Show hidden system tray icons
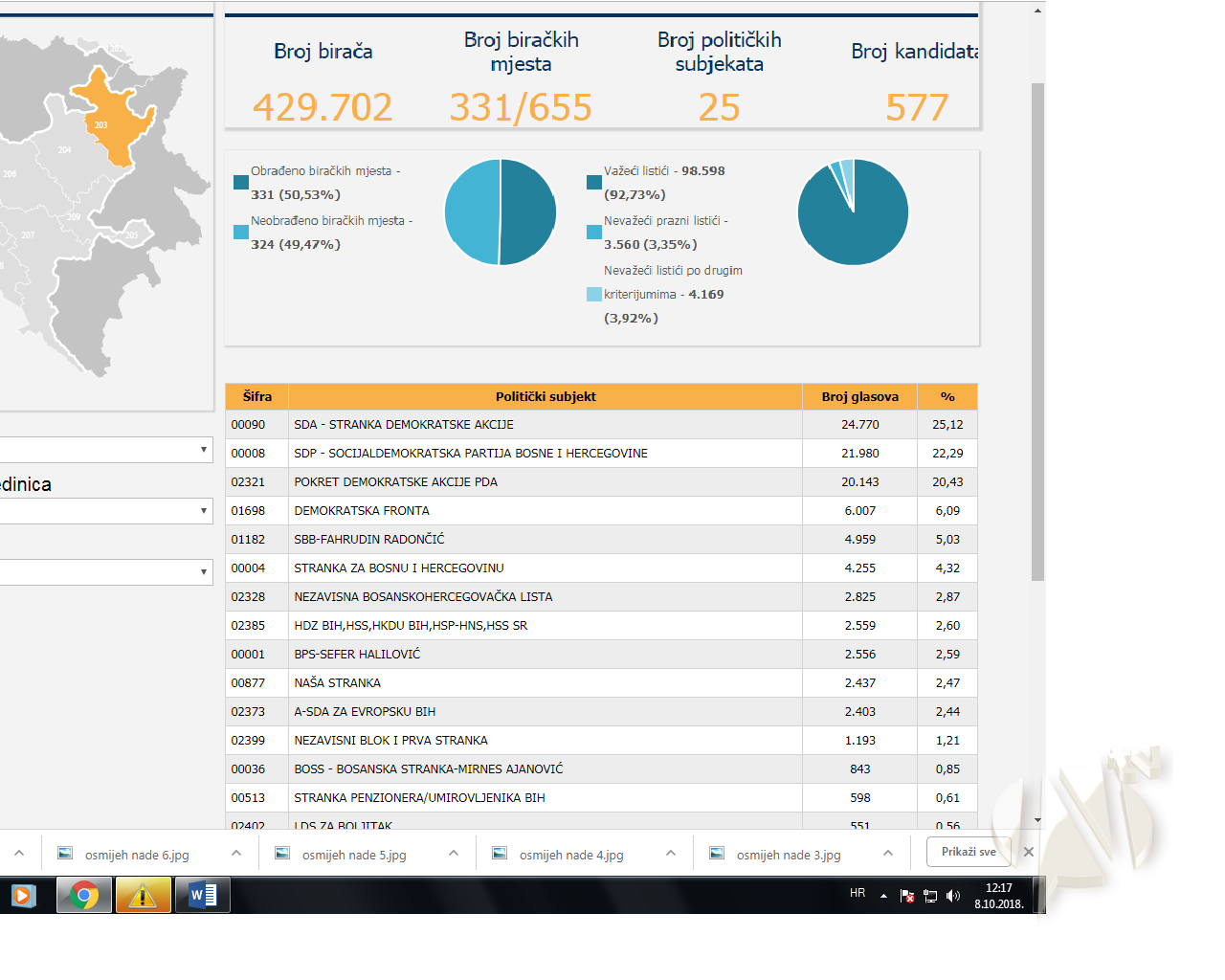Screen dimensions: 1225x980 [x=883, y=896]
